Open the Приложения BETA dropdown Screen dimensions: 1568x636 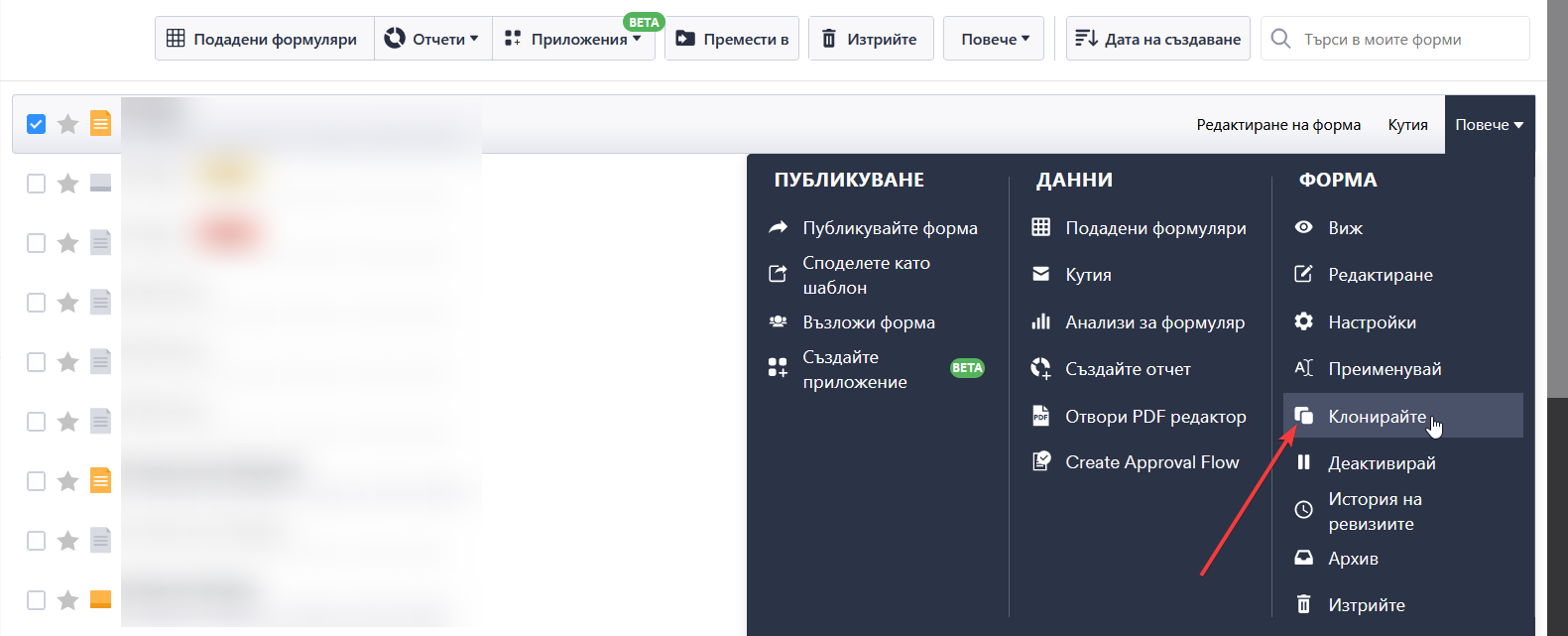573,39
